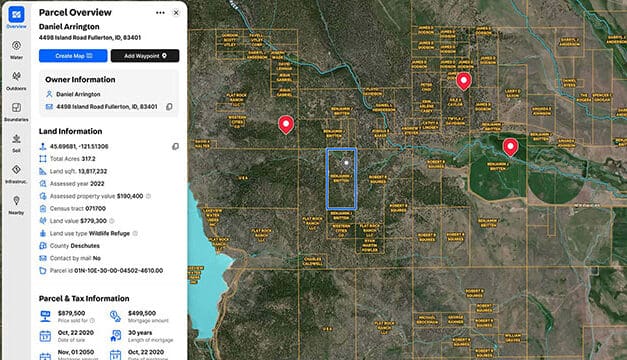
Task: Click the Mortgage amount icon
Action: pos(116,316)
